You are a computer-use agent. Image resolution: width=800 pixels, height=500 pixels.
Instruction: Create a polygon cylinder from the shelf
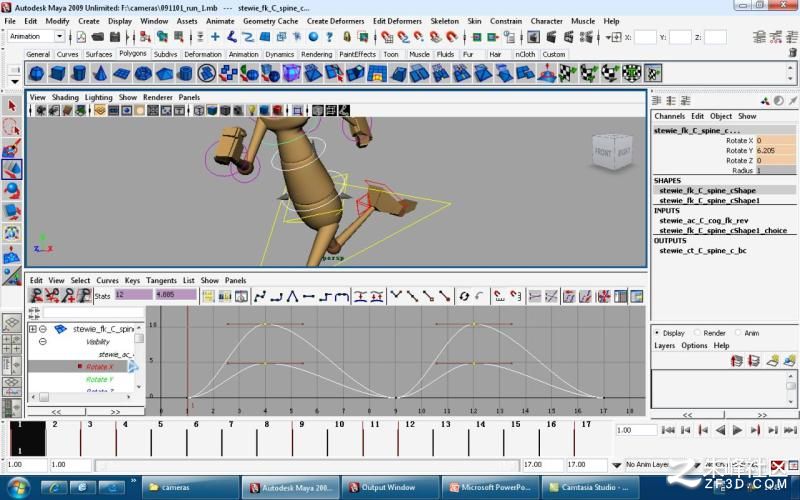coord(79,73)
